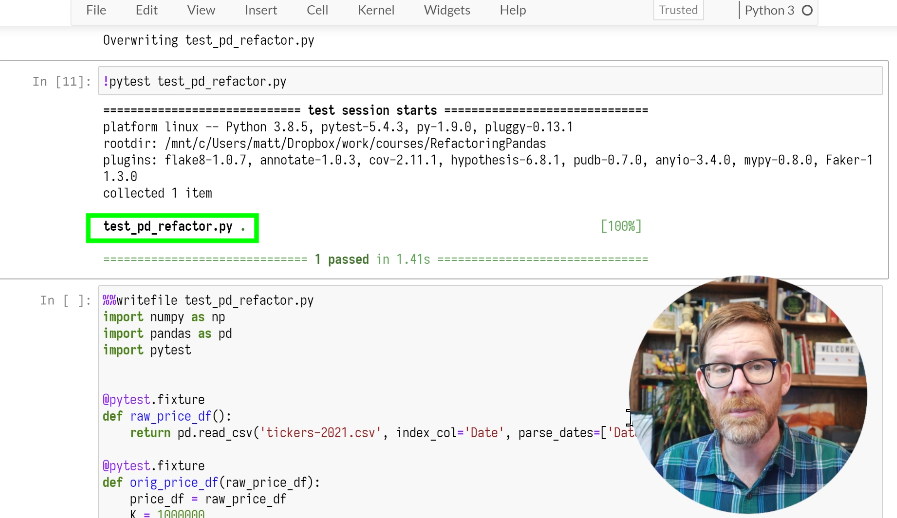Click the Python 3 kernel name
Image resolution: width=897 pixels, height=518 pixels.
click(769, 11)
